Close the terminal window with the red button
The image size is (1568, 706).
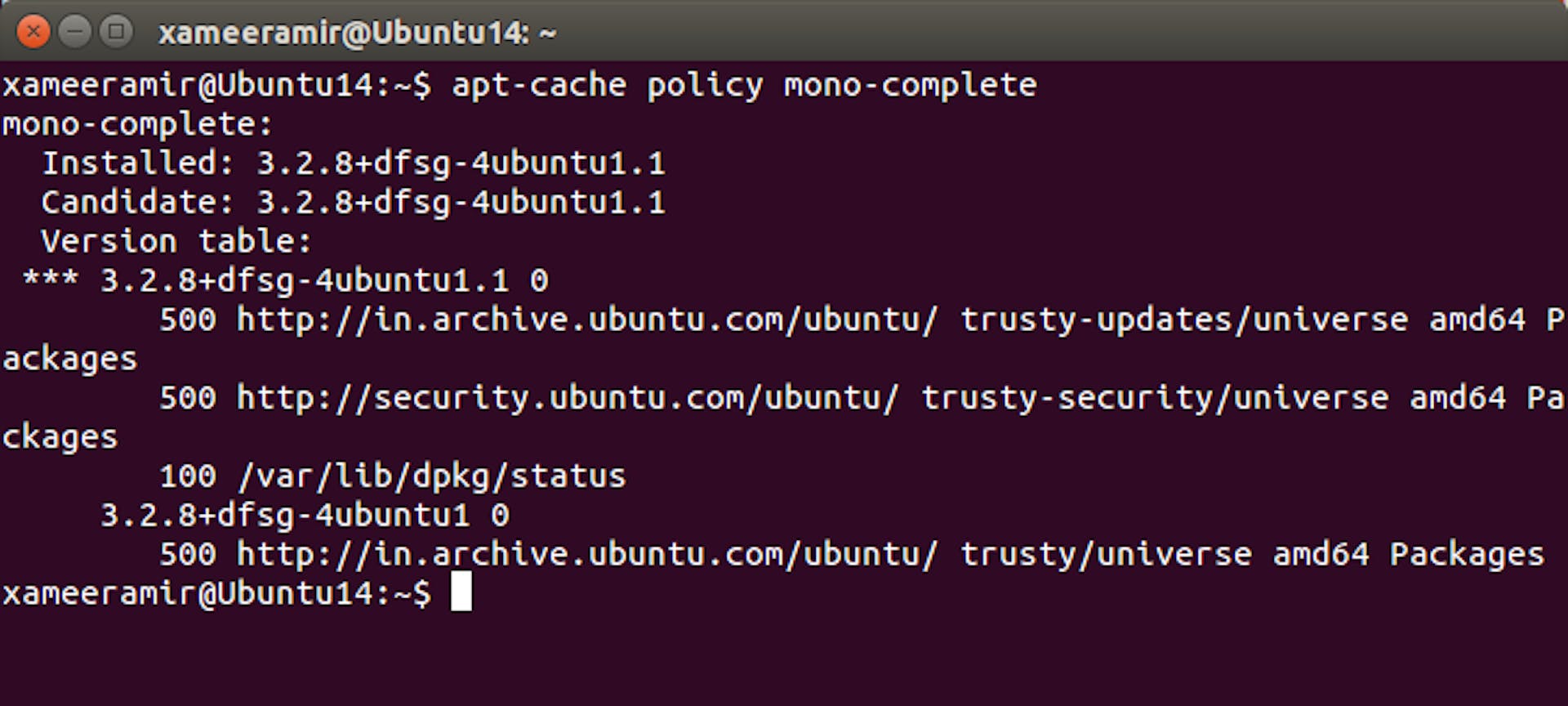33,32
